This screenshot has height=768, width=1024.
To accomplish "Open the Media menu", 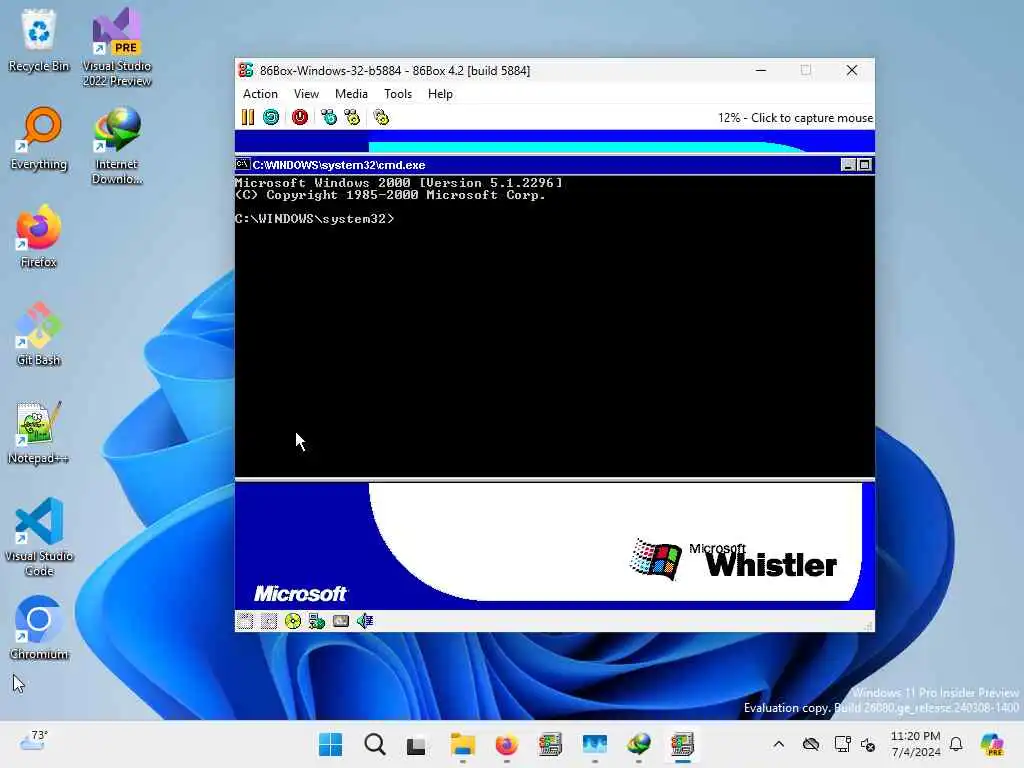I will (x=351, y=94).
